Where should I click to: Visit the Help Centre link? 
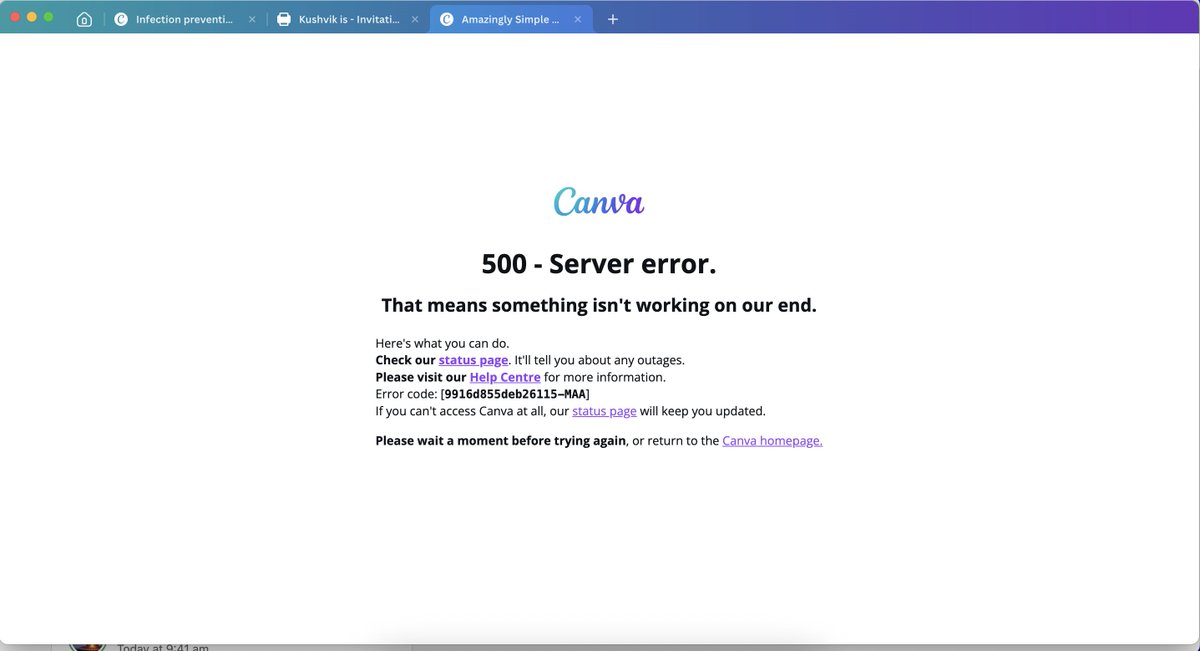point(505,377)
